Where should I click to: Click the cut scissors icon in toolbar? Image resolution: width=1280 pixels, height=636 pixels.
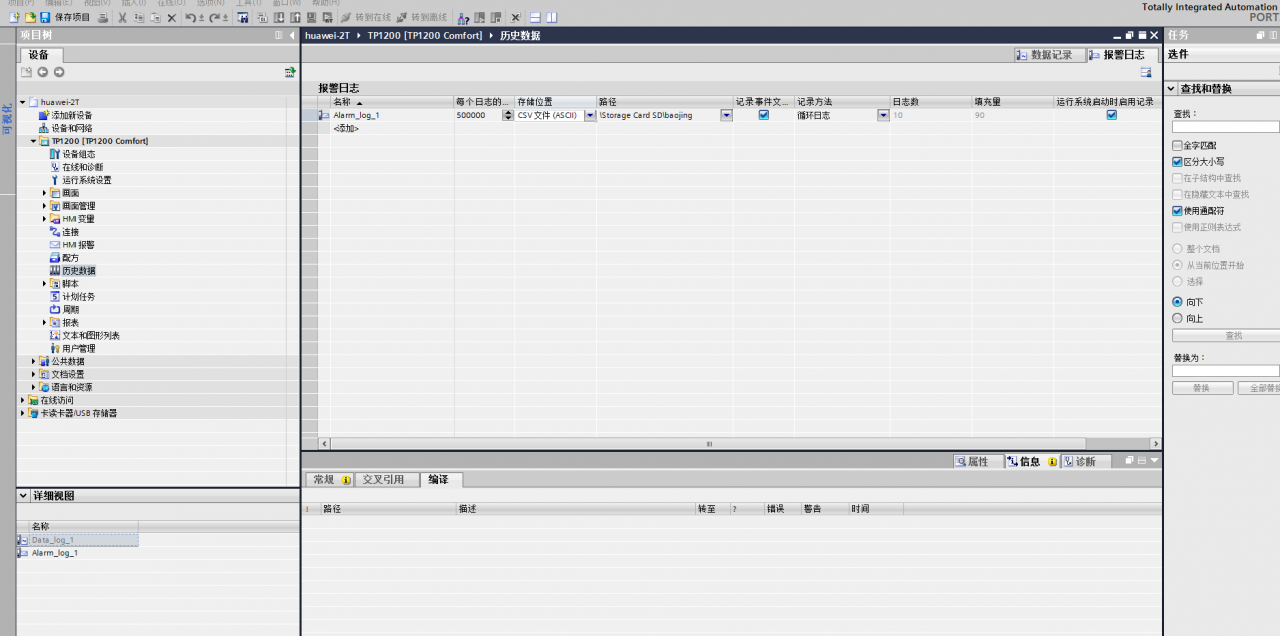[122, 17]
